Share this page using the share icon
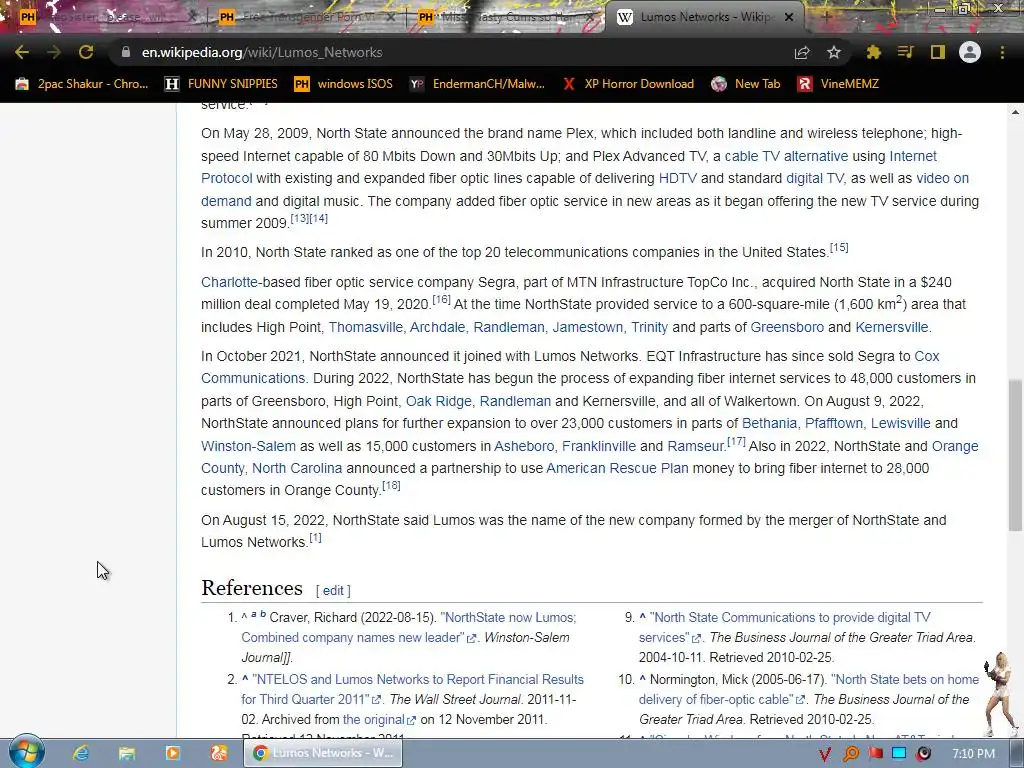This screenshot has height=768, width=1024. coord(802,52)
